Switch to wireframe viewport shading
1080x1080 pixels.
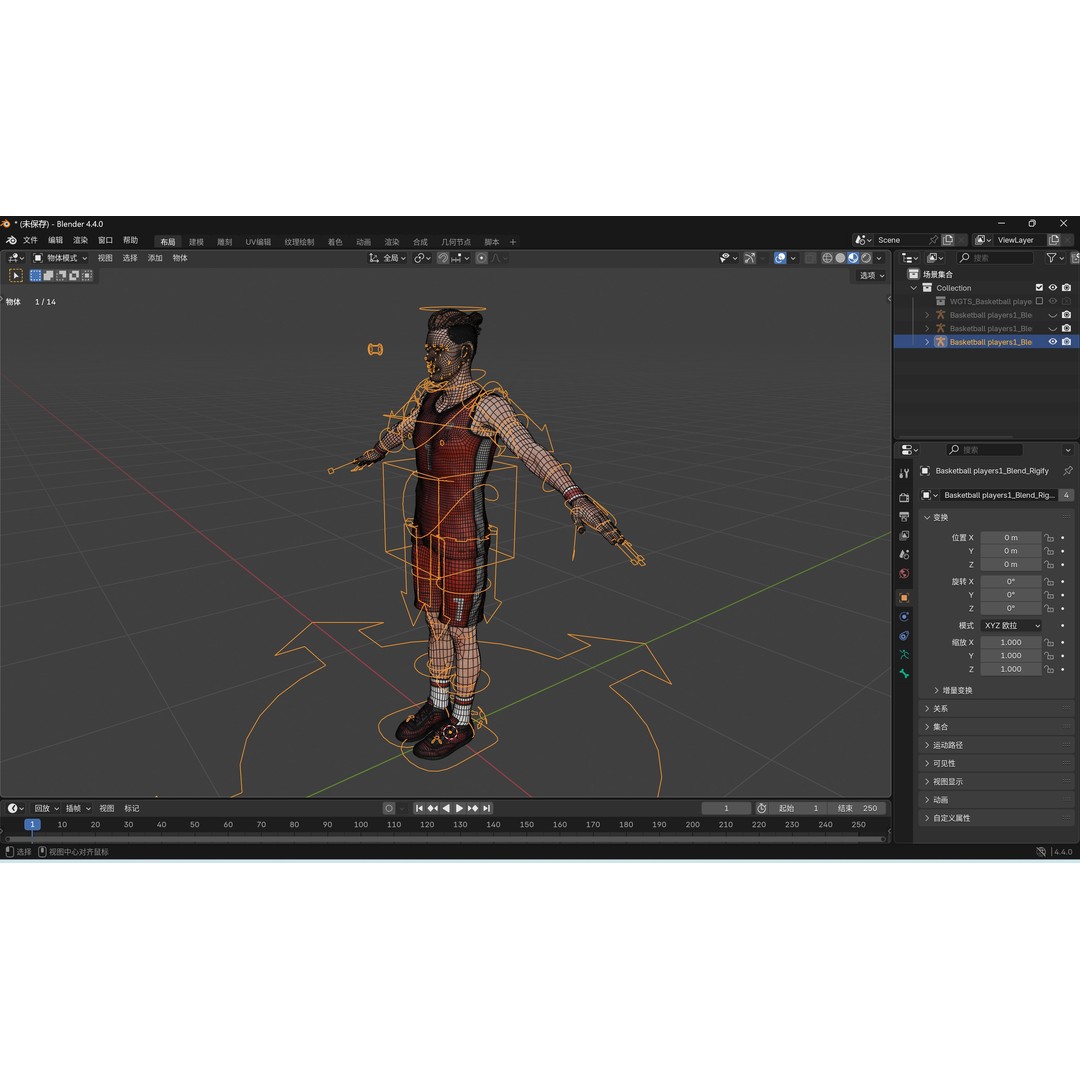pos(827,258)
